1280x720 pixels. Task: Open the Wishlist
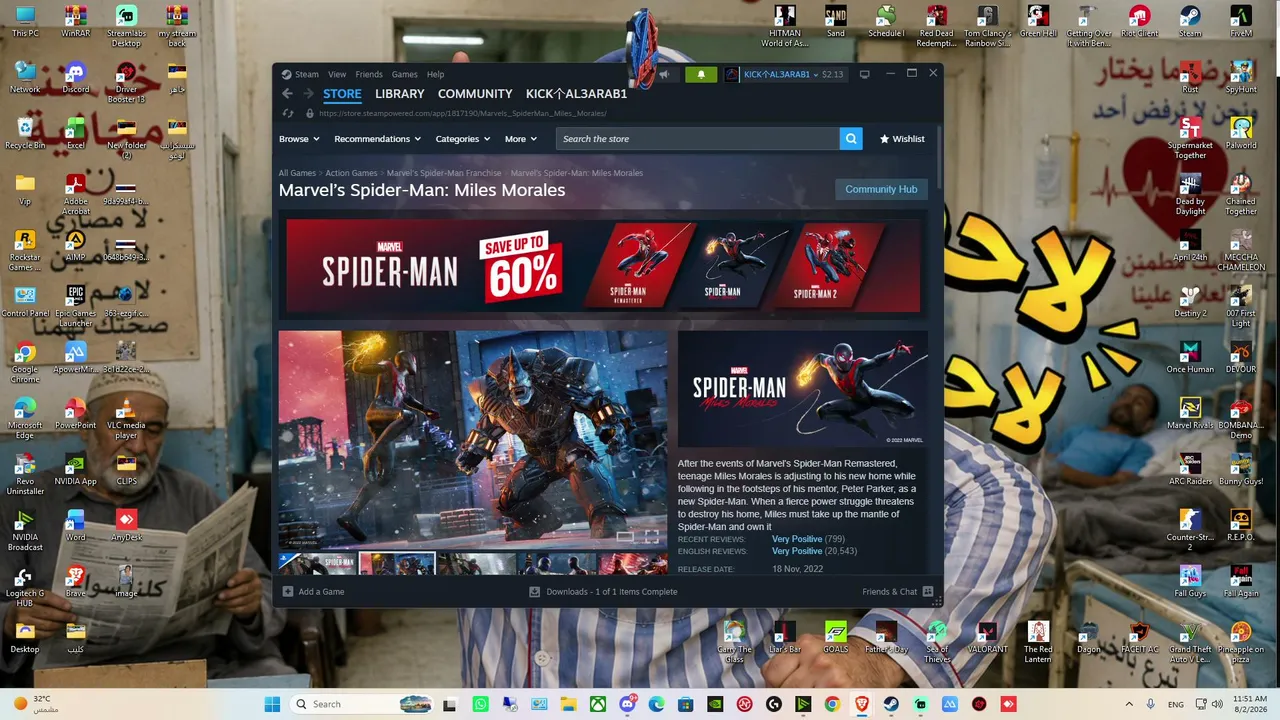point(902,139)
